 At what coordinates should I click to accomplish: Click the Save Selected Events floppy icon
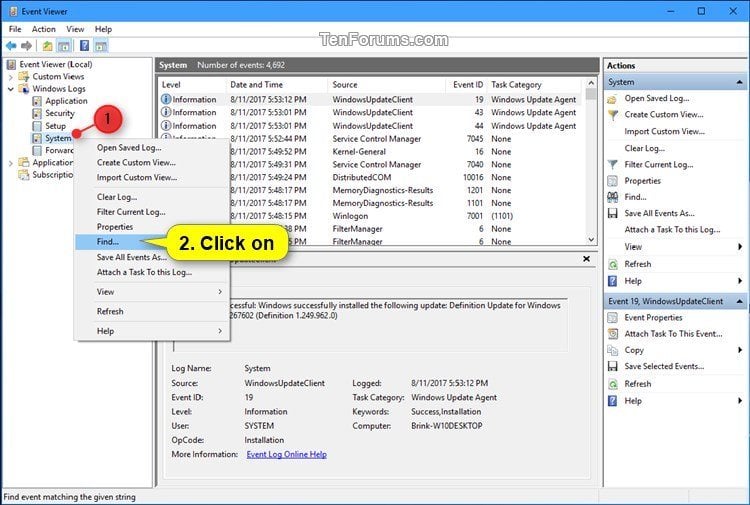pos(613,366)
